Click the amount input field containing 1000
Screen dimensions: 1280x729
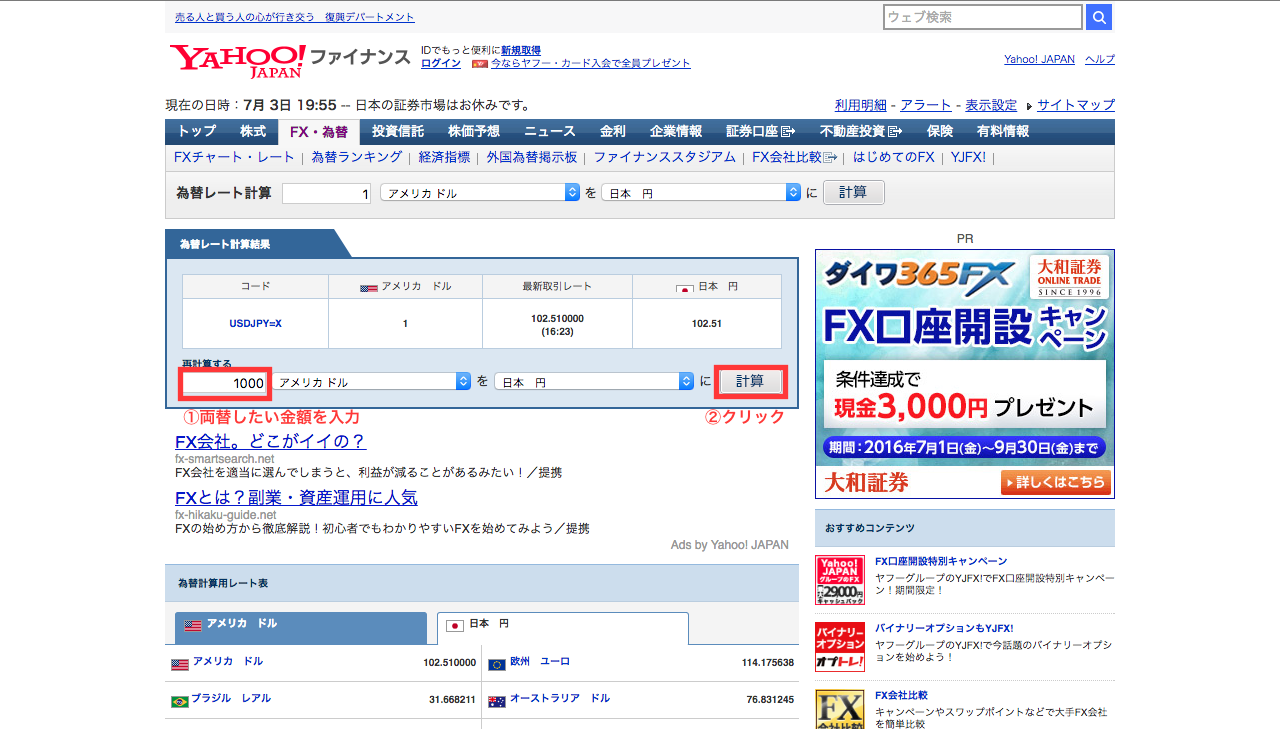pos(225,384)
